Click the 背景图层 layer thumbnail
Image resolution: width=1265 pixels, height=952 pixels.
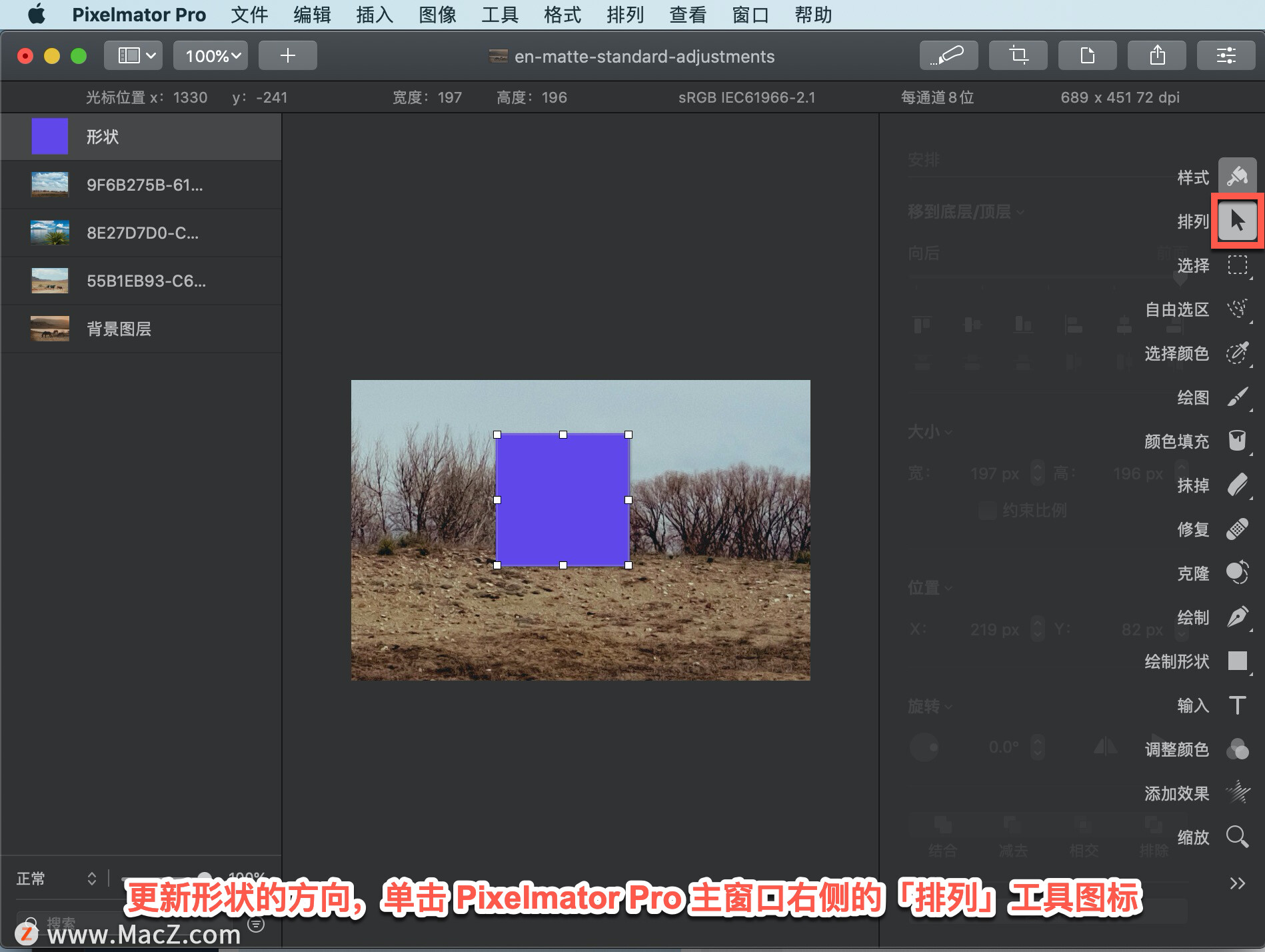[x=50, y=329]
